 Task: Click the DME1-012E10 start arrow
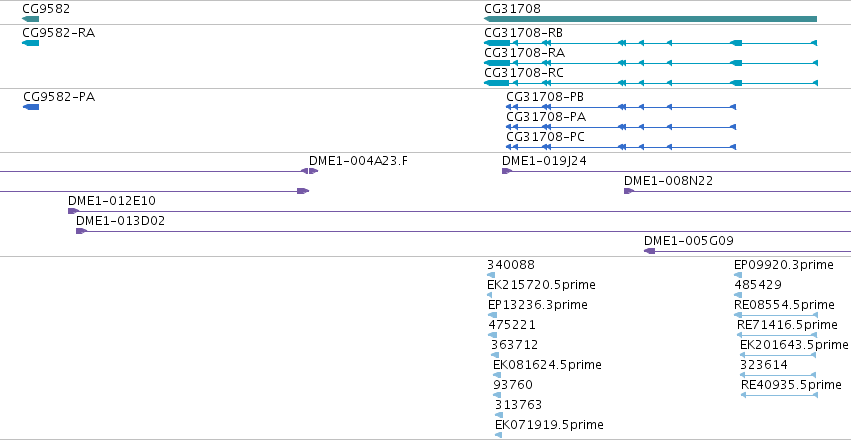coord(73,211)
